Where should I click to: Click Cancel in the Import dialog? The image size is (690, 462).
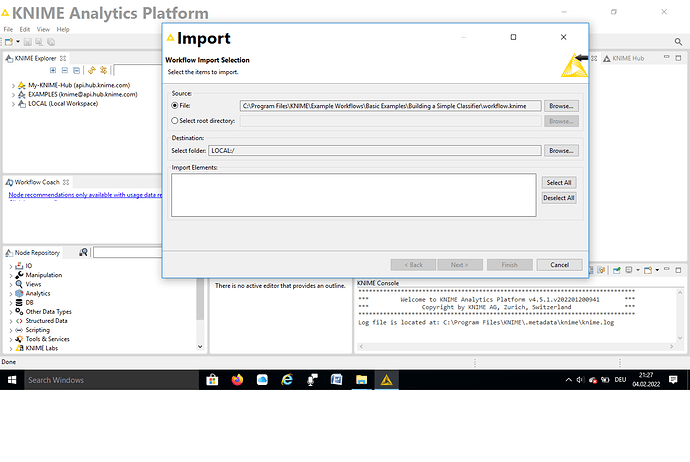(x=559, y=265)
